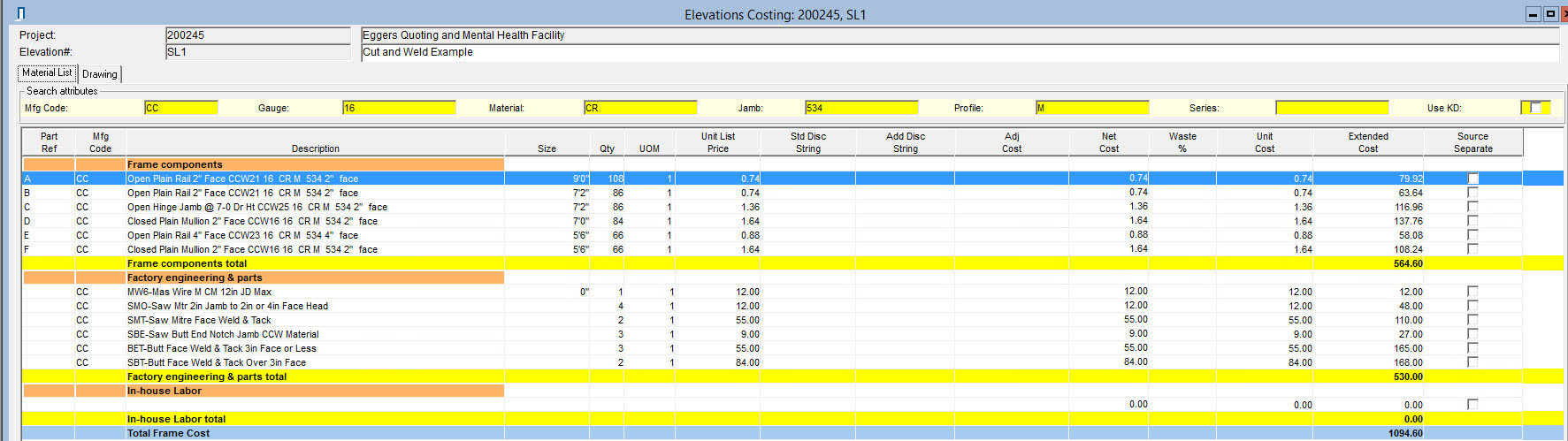Viewport: 1568px width, 441px height.
Task: Click the application icon in the title bar
Action: [21, 13]
